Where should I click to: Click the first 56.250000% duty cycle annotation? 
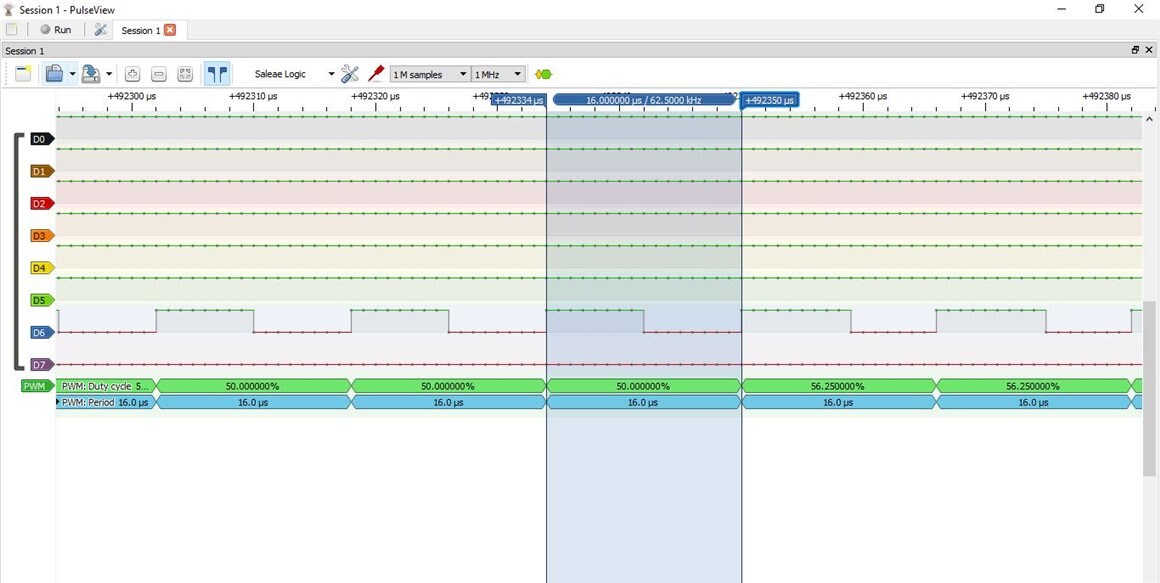pos(838,386)
